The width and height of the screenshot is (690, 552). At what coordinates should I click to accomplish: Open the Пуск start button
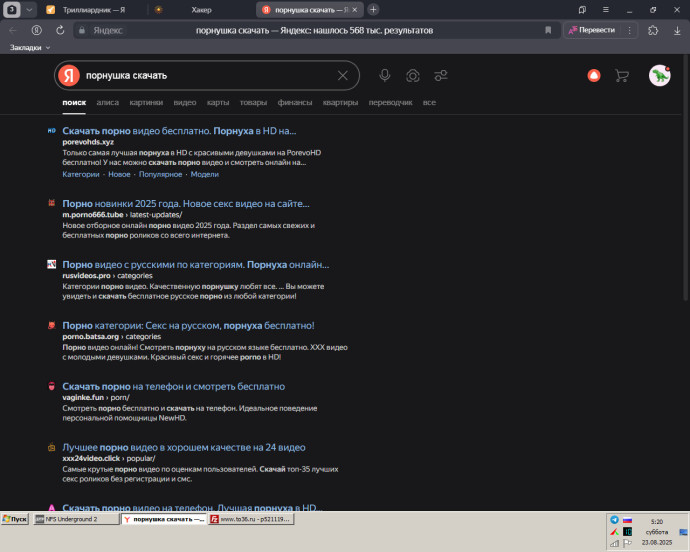tap(15, 519)
